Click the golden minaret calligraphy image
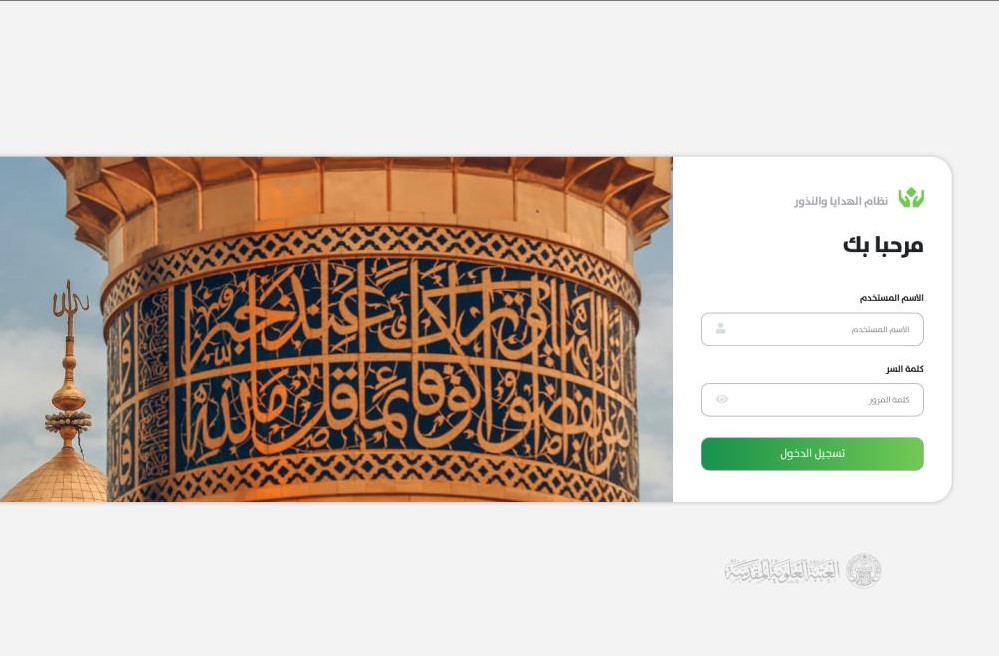999x656 pixels. pyautogui.click(x=336, y=329)
